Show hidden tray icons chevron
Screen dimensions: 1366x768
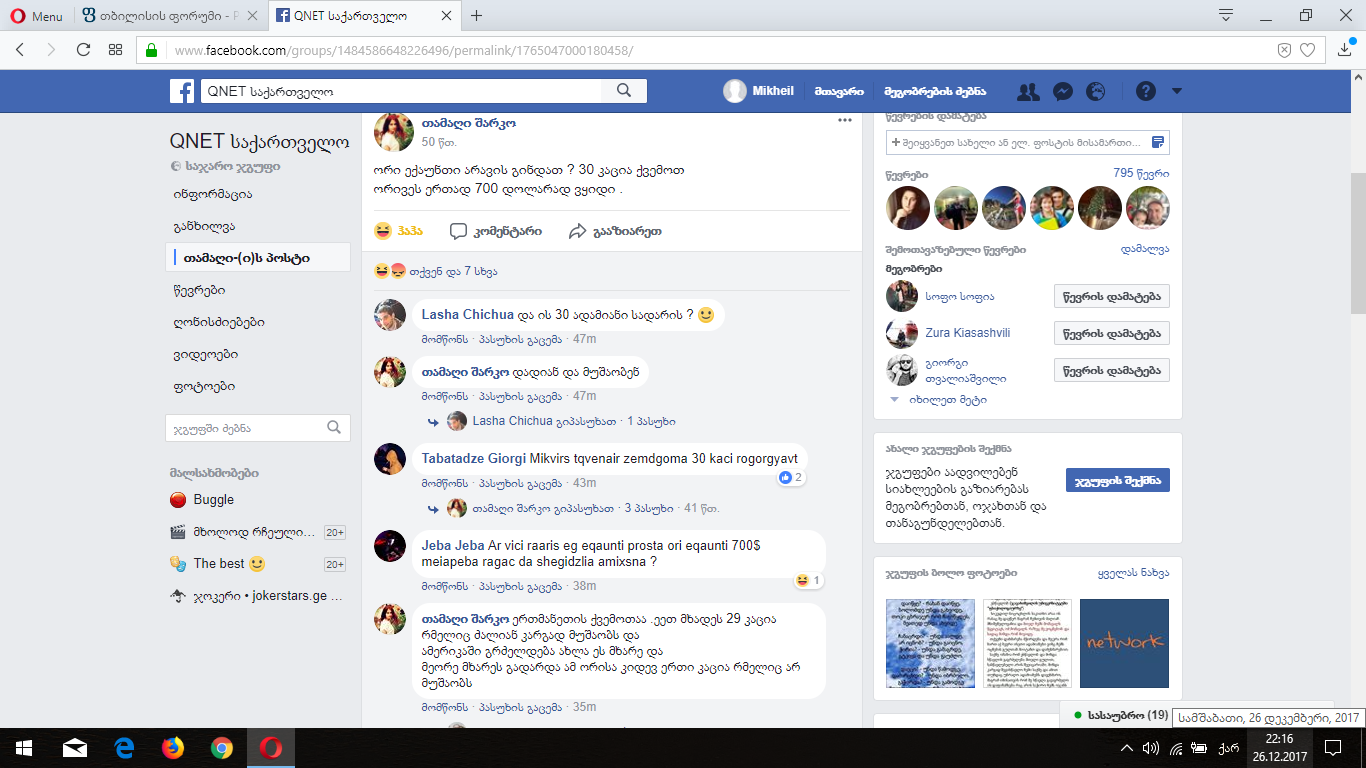pos(1126,747)
